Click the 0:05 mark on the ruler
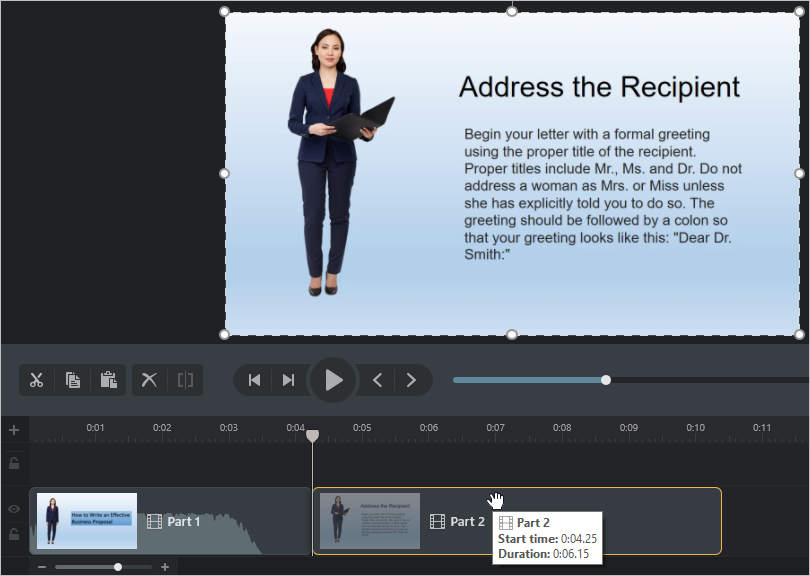This screenshot has height=576, width=810. (x=362, y=428)
